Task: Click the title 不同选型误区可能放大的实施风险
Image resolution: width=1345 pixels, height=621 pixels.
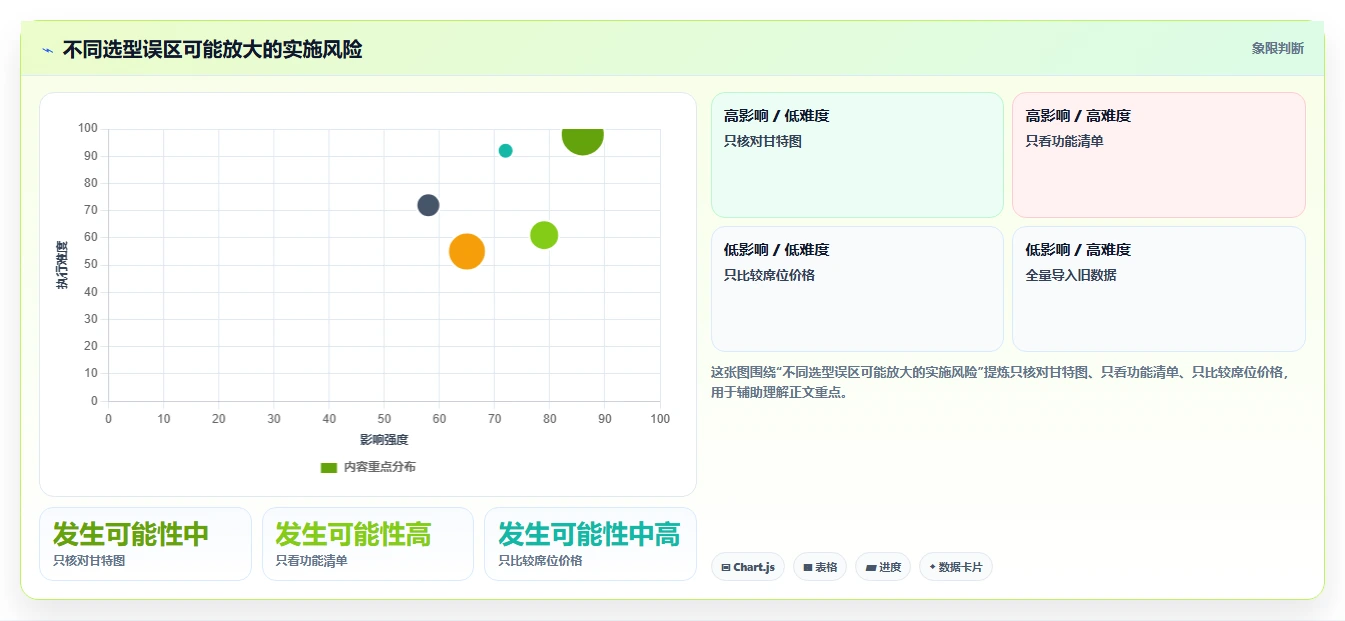Action: 212,50
